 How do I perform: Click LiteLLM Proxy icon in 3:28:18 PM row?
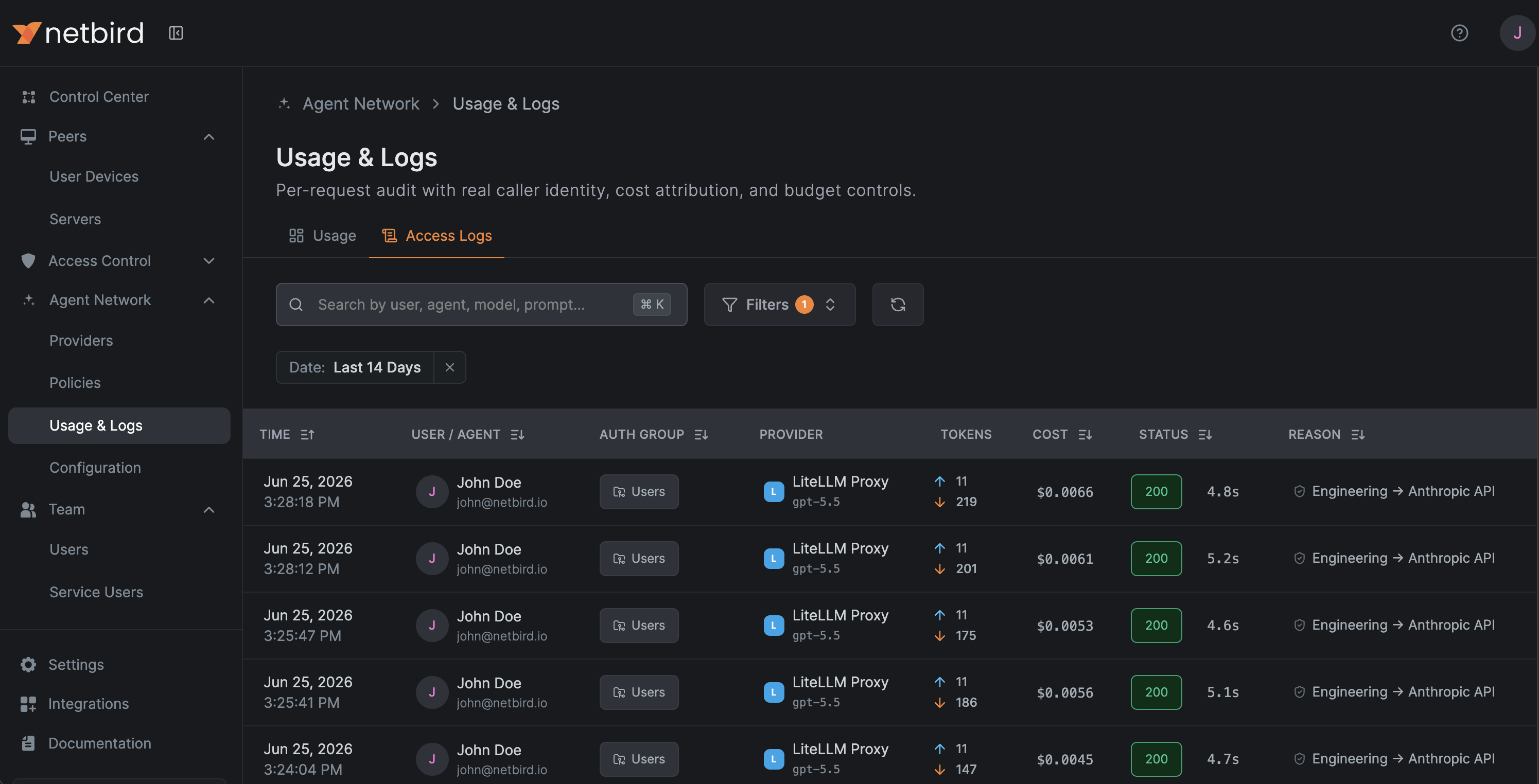click(x=774, y=492)
